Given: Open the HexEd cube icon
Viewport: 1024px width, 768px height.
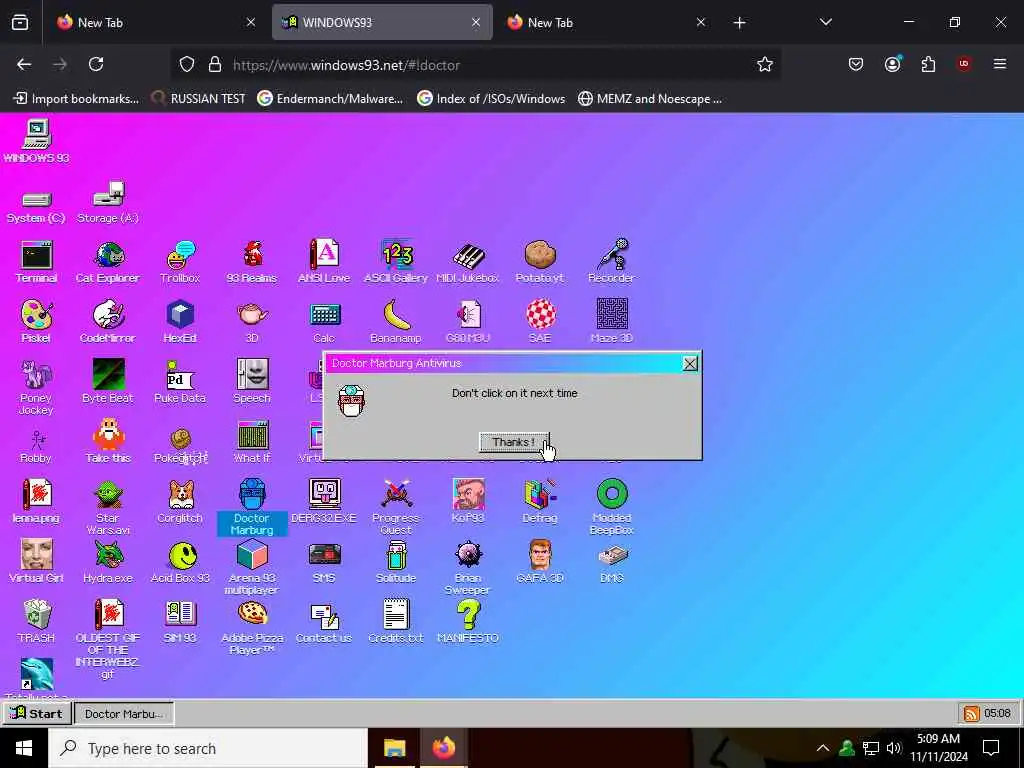Looking at the screenshot, I should [x=180, y=322].
